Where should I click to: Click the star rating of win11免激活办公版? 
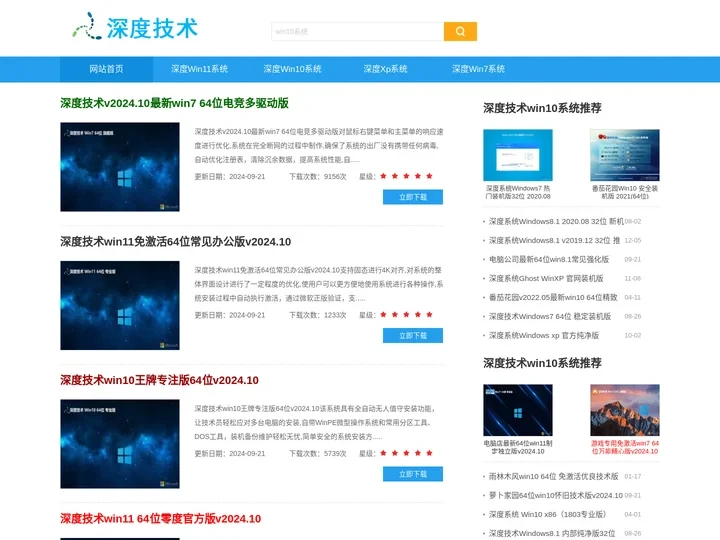click(406, 315)
